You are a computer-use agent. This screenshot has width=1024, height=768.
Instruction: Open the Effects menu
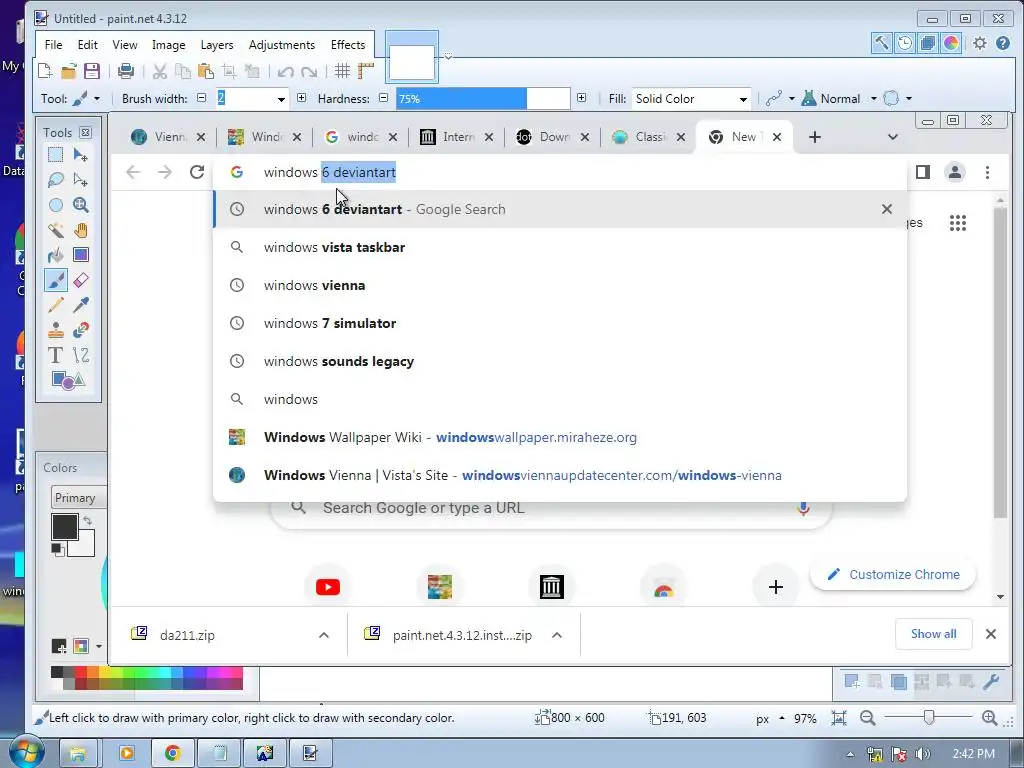coord(347,44)
